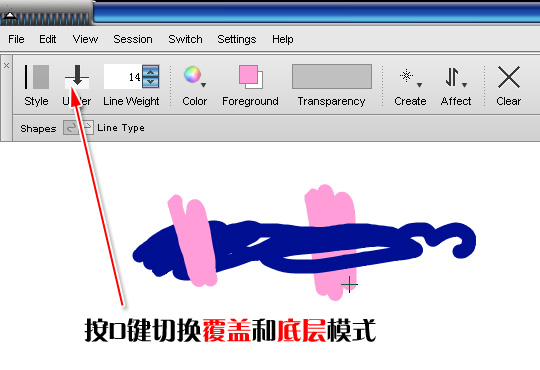Toggle the Under/Over draw mode arrow
This screenshot has height=370, width=540.
(x=77, y=76)
